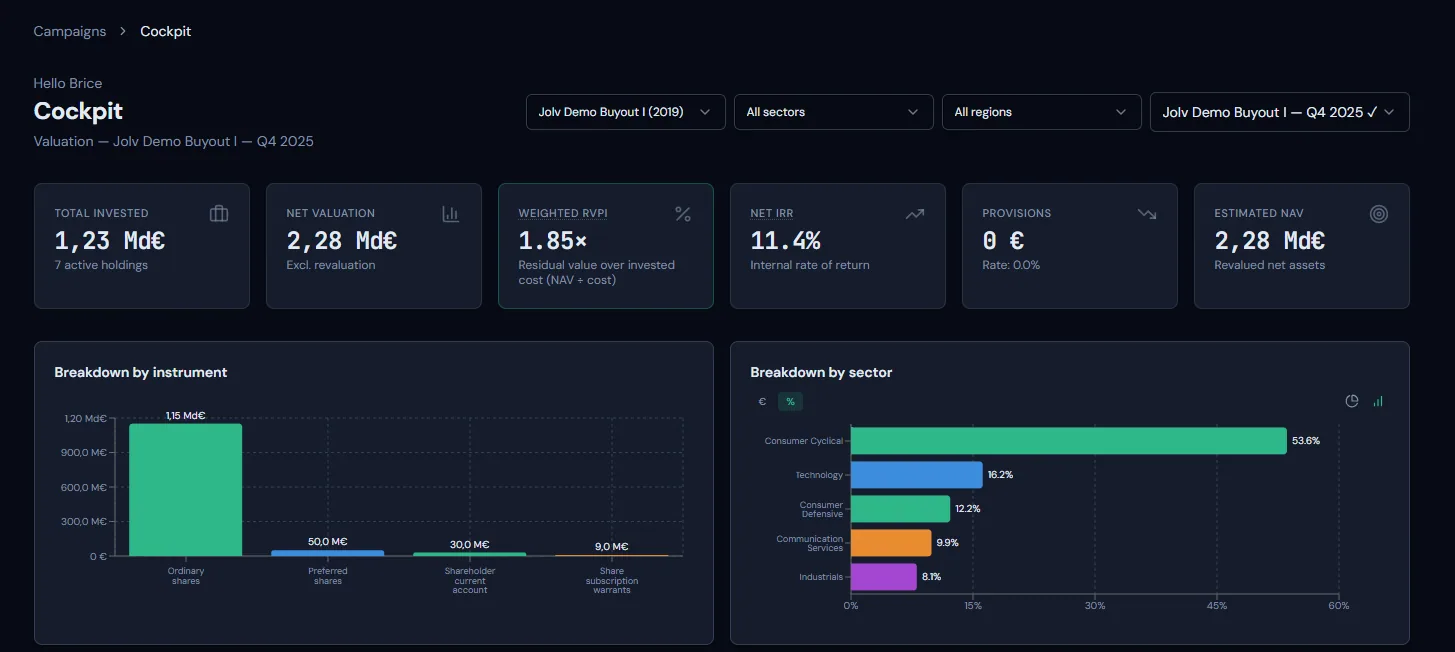
Task: Select the Provisions KPI card
Action: pyautogui.click(x=1070, y=246)
